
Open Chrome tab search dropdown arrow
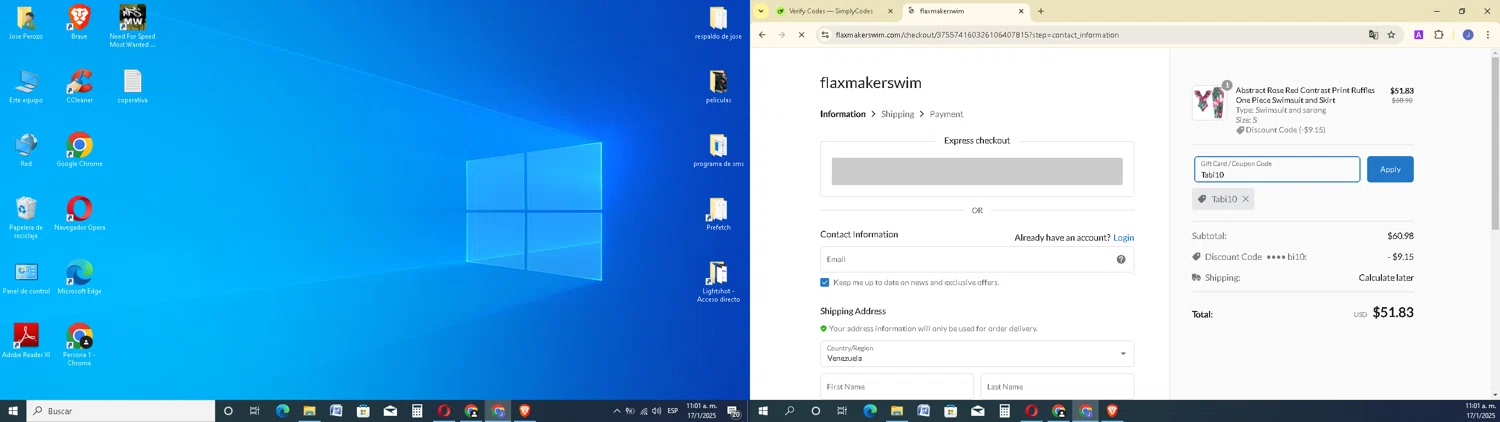761,11
